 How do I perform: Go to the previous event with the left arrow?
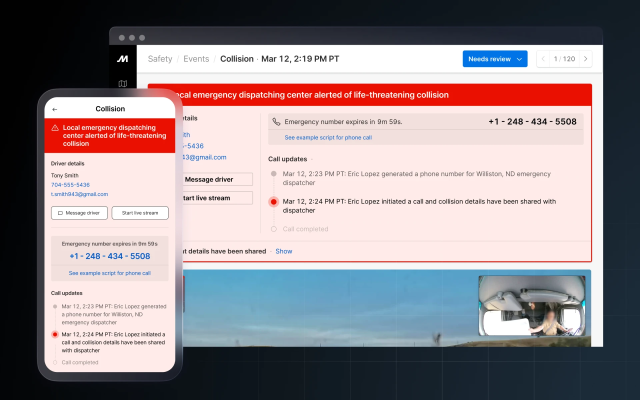(x=545, y=59)
